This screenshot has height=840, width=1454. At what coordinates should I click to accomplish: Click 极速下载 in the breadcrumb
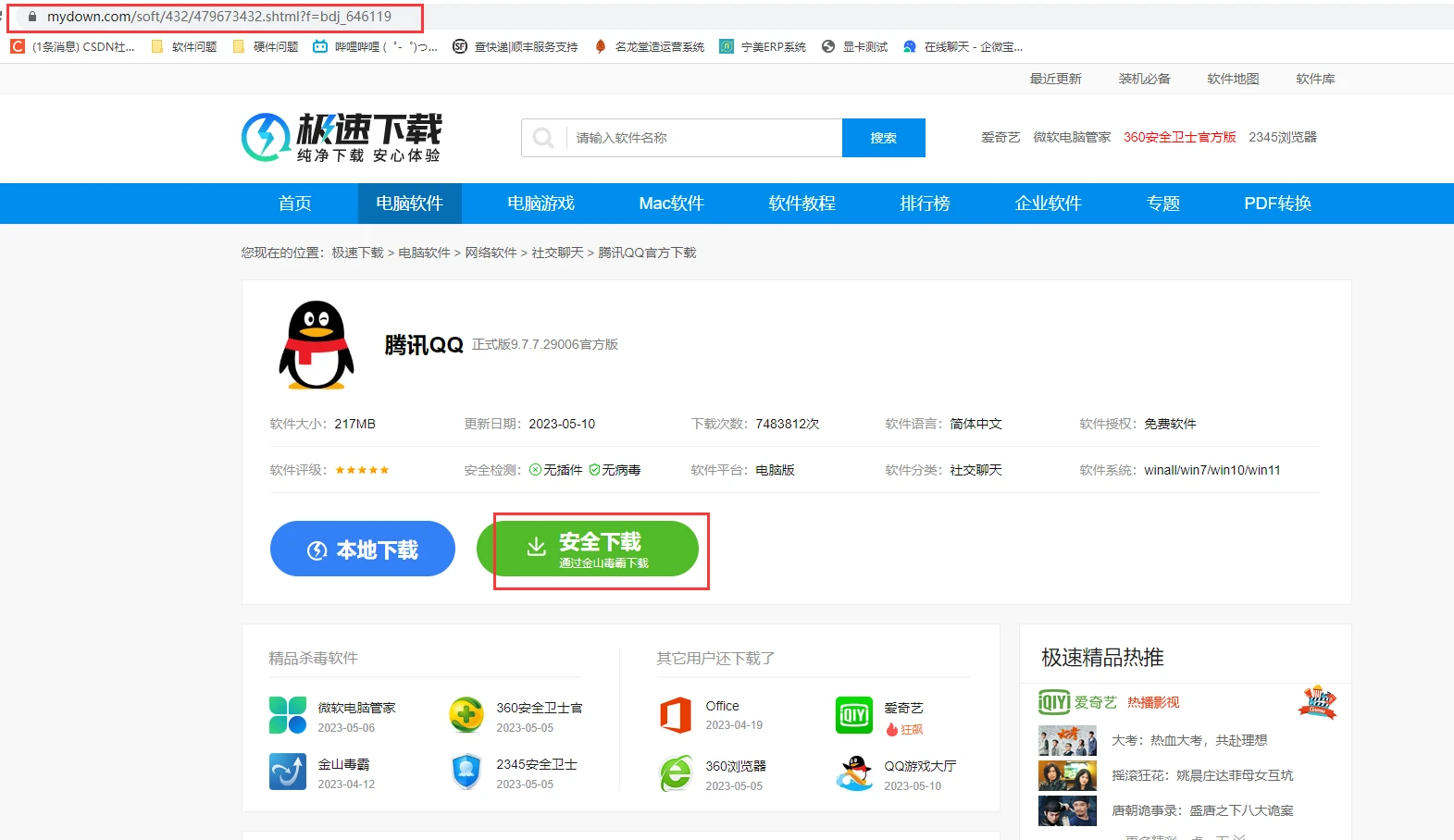click(357, 253)
